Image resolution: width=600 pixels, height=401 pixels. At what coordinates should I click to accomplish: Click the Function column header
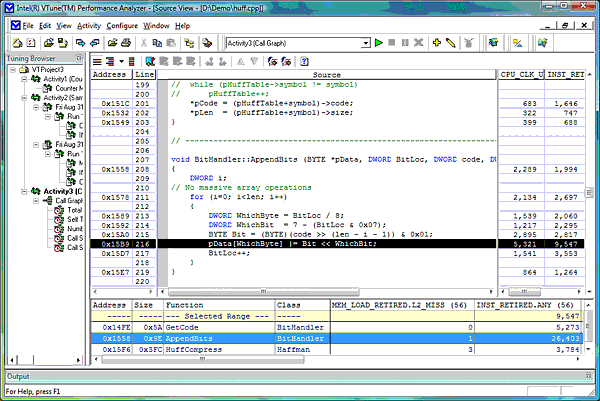[184, 303]
